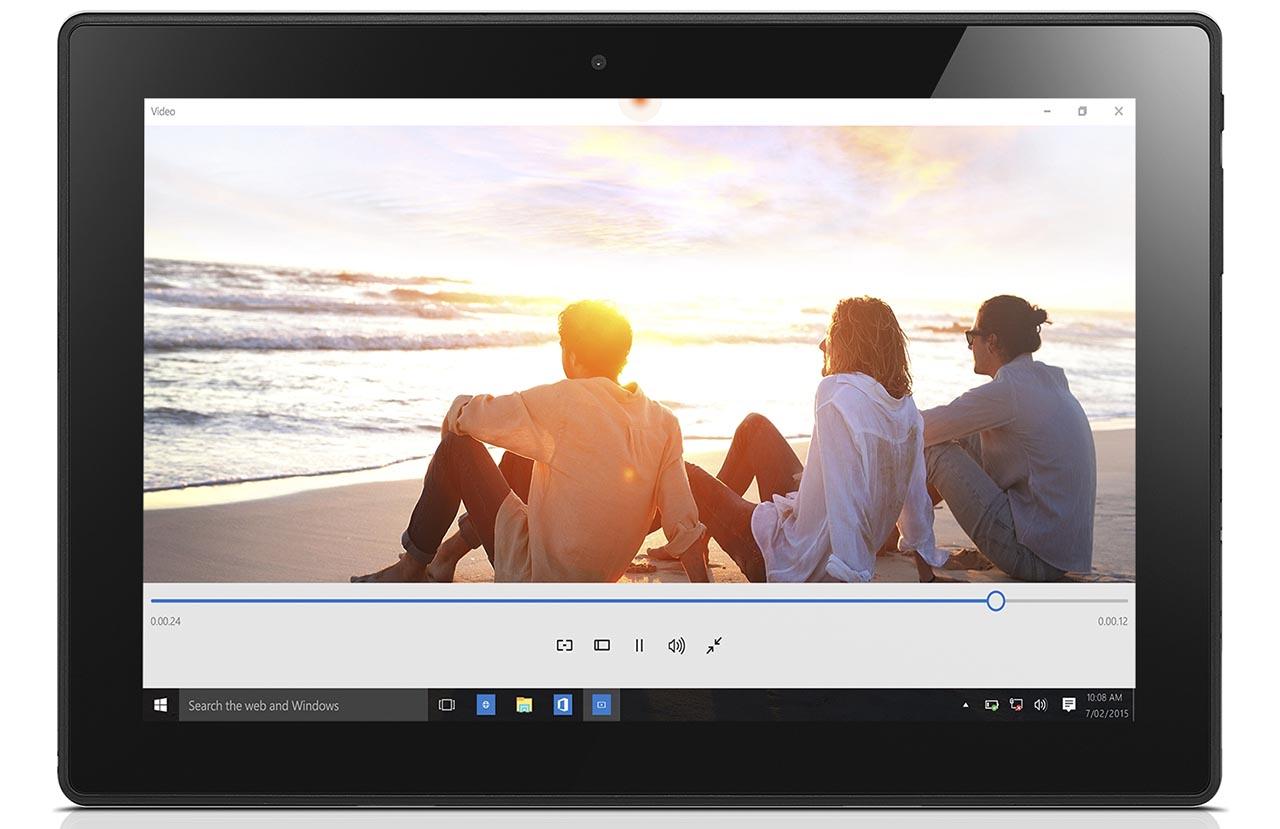Viewport: 1280px width, 829px height.
Task: Pause the video playback
Action: 639,646
